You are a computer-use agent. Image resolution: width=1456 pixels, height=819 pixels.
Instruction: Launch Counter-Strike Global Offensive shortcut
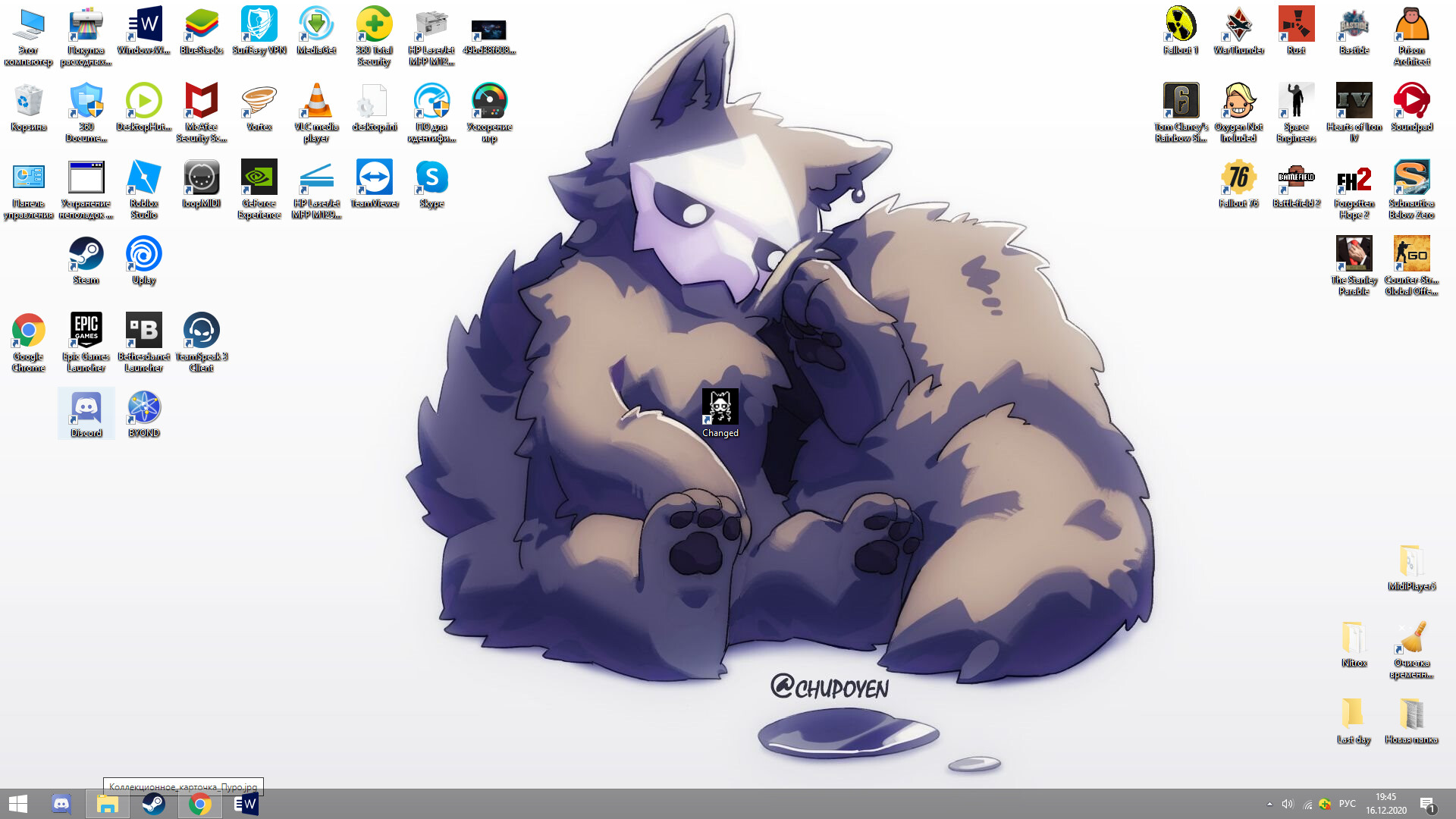coord(1411,265)
